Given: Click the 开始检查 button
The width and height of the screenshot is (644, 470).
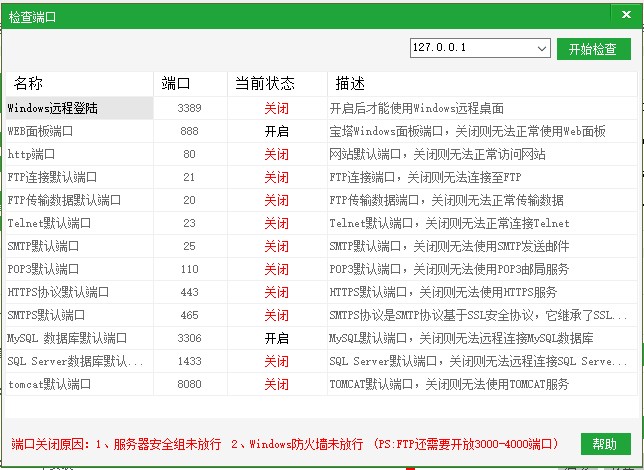Looking at the screenshot, I should [x=593, y=49].
